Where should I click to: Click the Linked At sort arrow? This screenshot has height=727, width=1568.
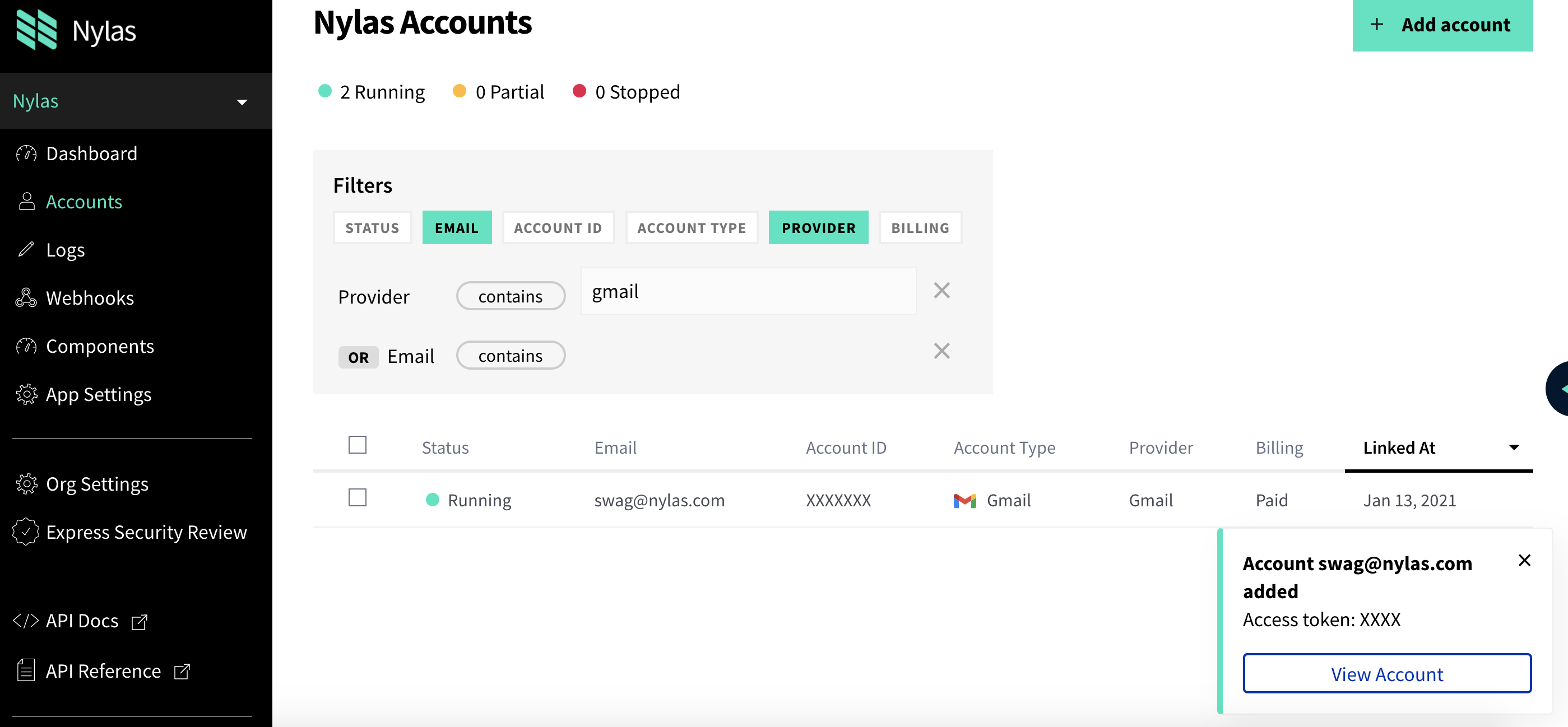[1514, 448]
